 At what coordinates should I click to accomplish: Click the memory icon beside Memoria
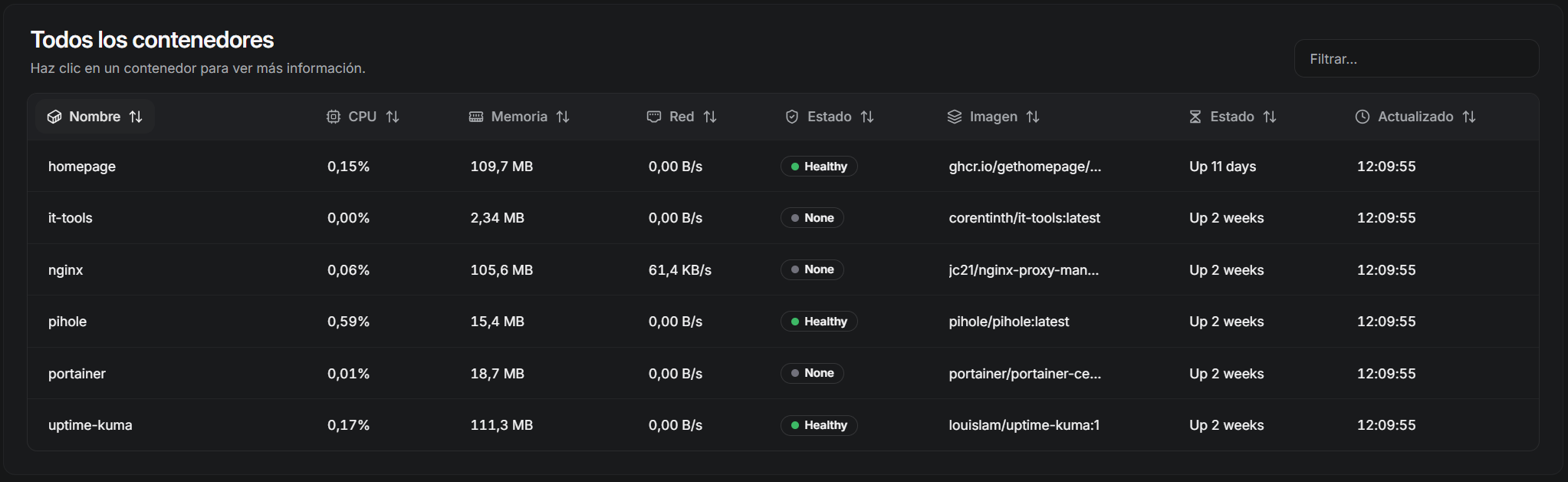coord(476,117)
